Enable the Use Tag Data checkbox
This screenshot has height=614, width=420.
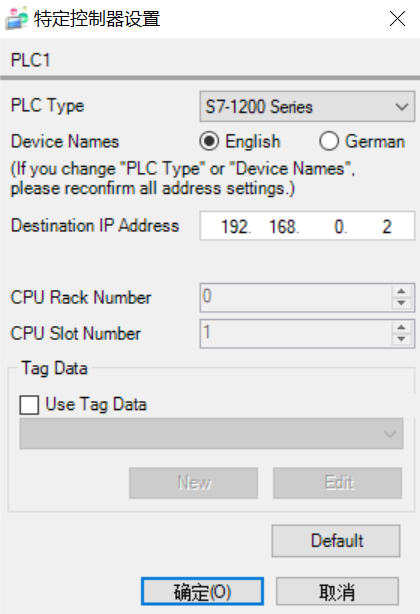pos(29,405)
